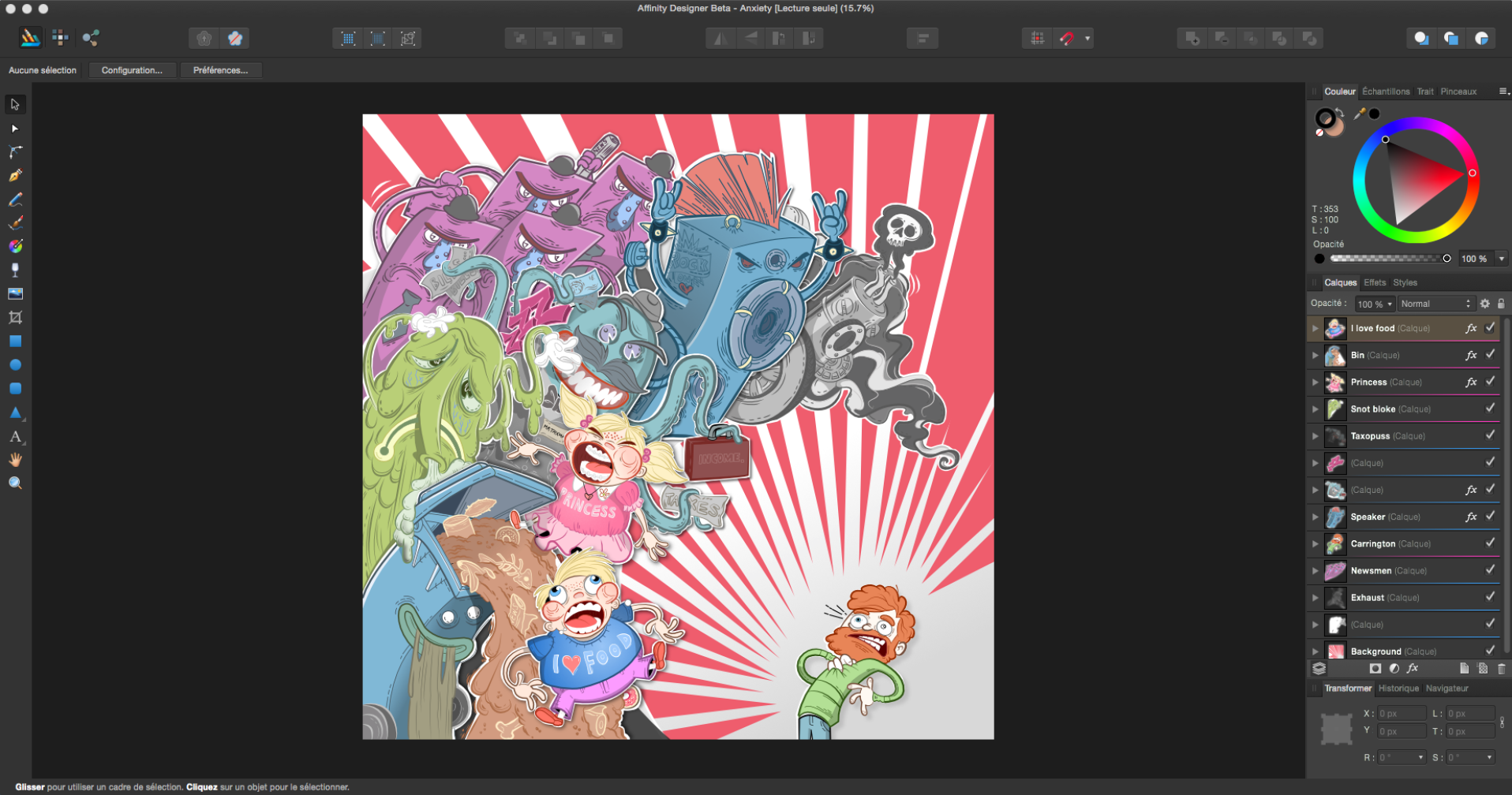Add layer effects via fx icon at bottom
The height and width of the screenshot is (795, 1512).
(1413, 669)
